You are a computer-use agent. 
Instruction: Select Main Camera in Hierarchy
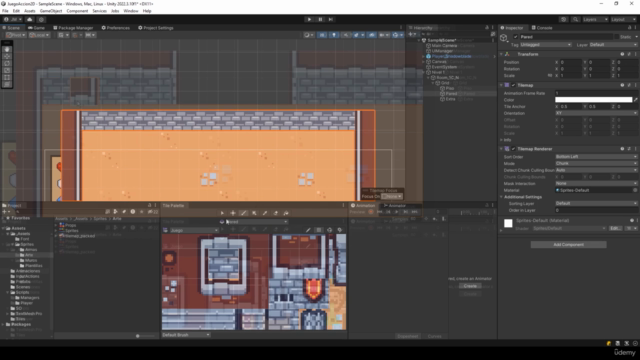pyautogui.click(x=444, y=46)
